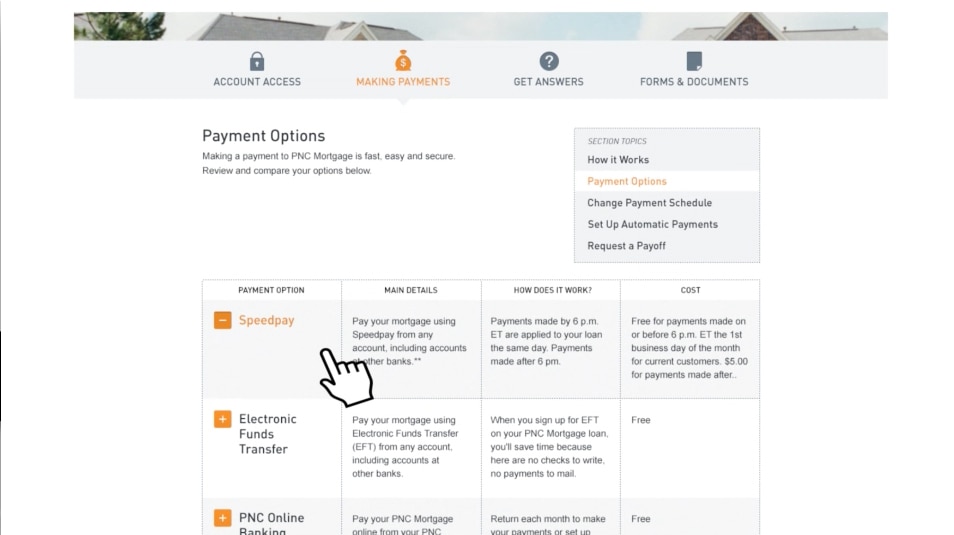Click 'When you sign up for EFT' text
The height and width of the screenshot is (535, 954).
tap(549, 447)
